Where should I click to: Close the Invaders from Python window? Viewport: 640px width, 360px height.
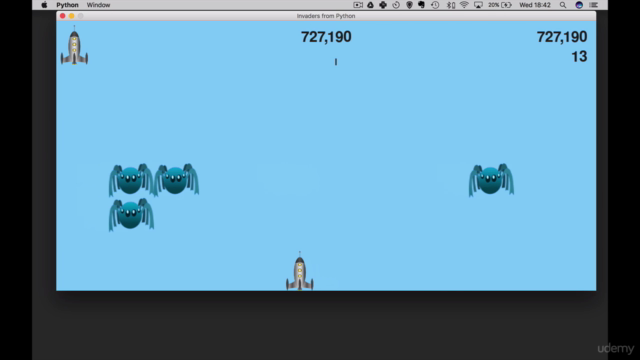pyautogui.click(x=62, y=16)
